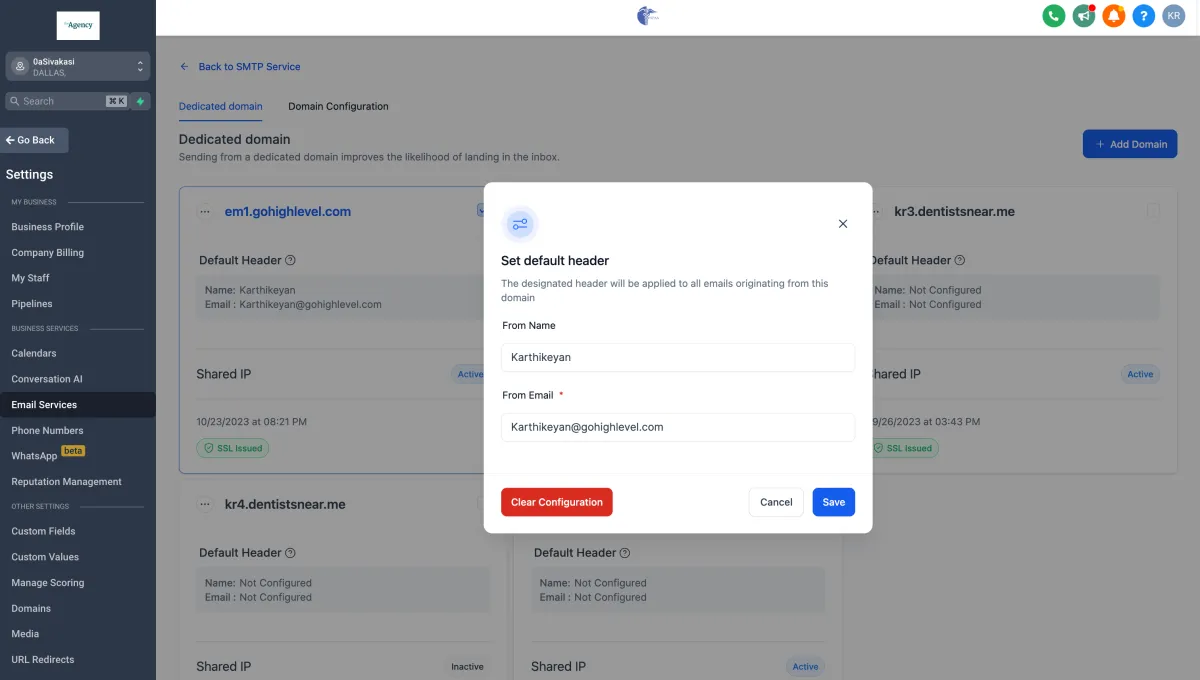Click the info icon beside kr3 Default Header

(960, 260)
